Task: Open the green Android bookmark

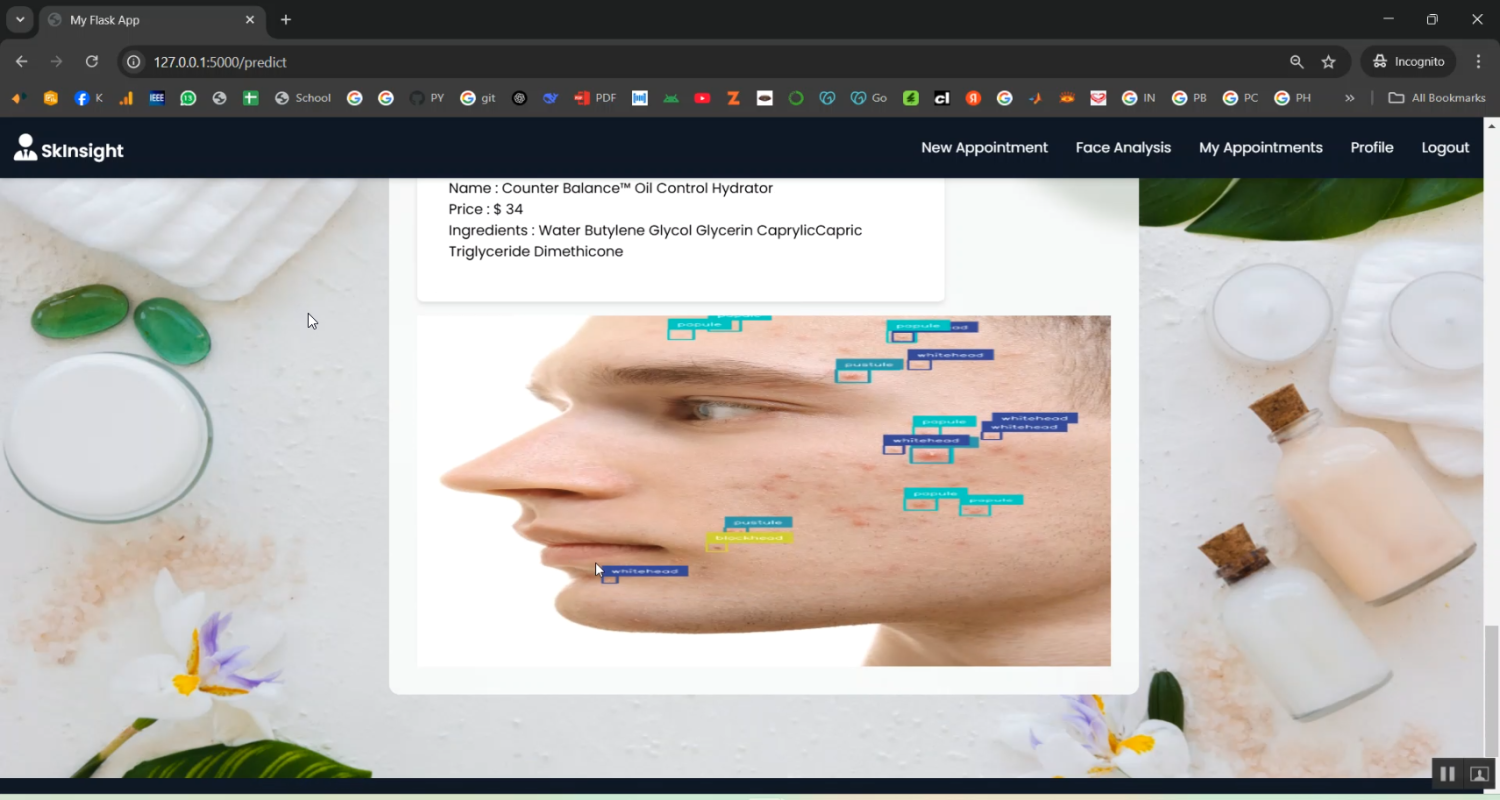Action: point(671,98)
